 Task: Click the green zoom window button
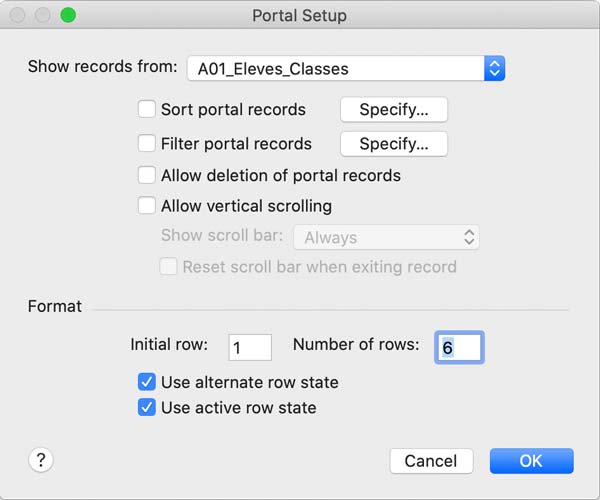tap(68, 15)
